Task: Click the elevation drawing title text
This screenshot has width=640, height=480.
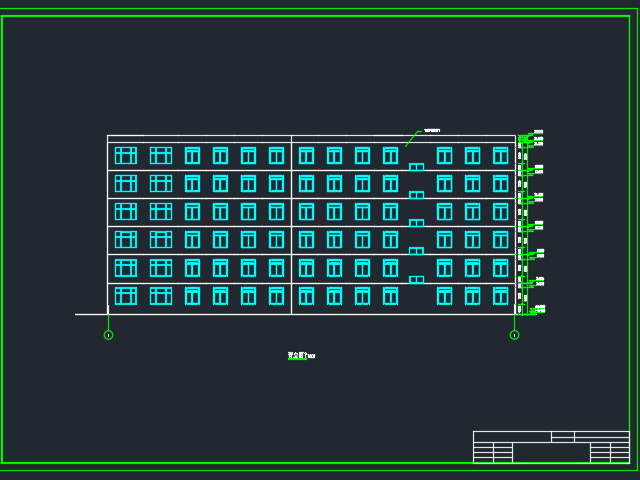Action: click(301, 356)
